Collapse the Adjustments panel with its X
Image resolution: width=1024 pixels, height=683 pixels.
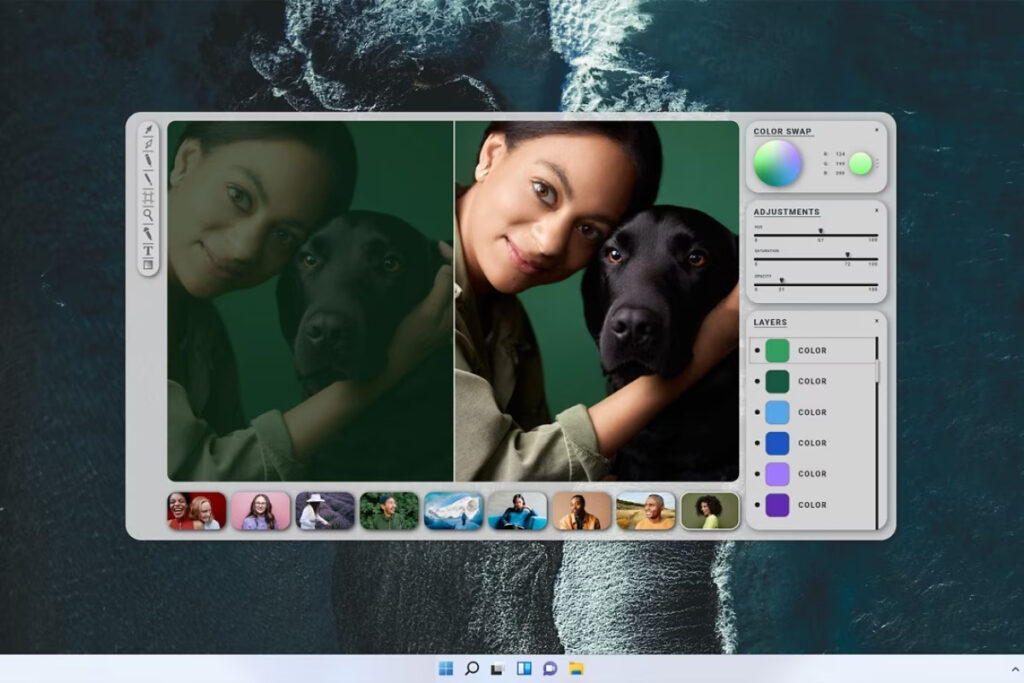click(876, 211)
